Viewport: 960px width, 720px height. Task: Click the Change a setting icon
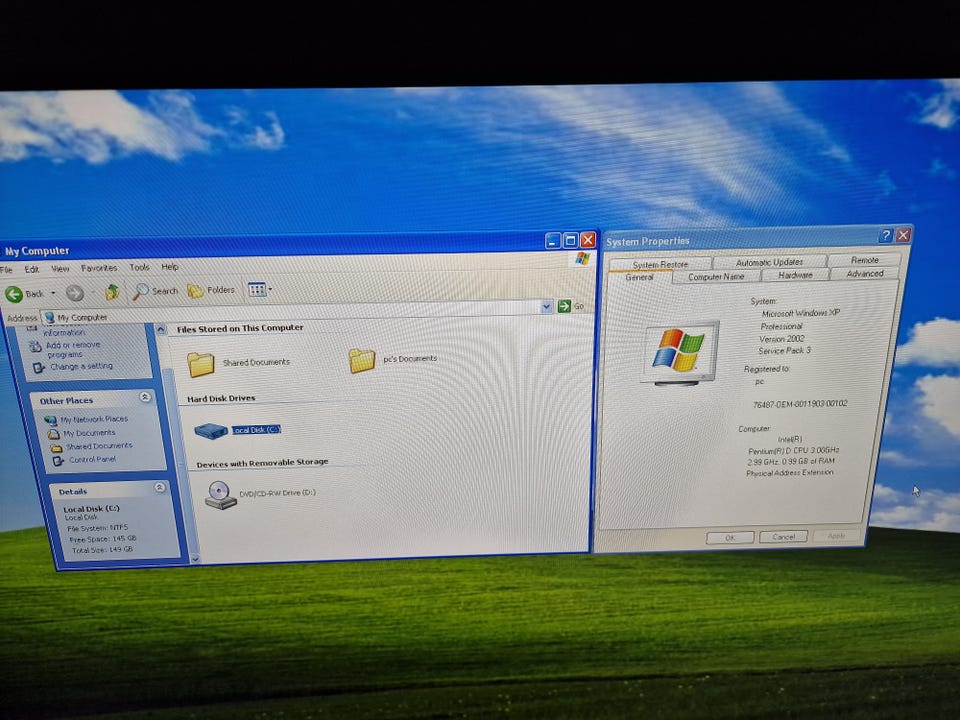click(x=39, y=367)
